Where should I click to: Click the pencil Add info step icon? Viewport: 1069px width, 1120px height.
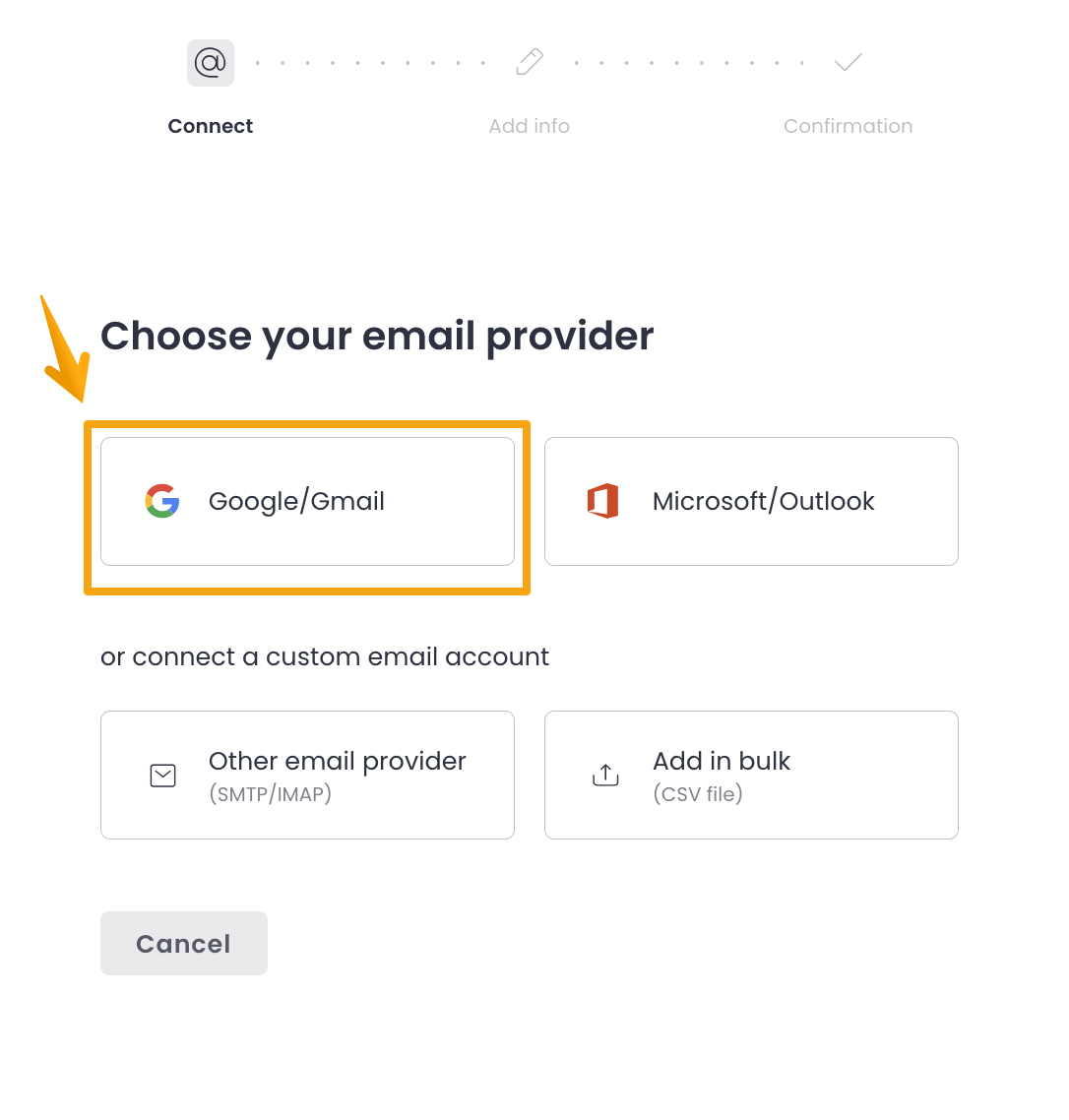pos(530,63)
